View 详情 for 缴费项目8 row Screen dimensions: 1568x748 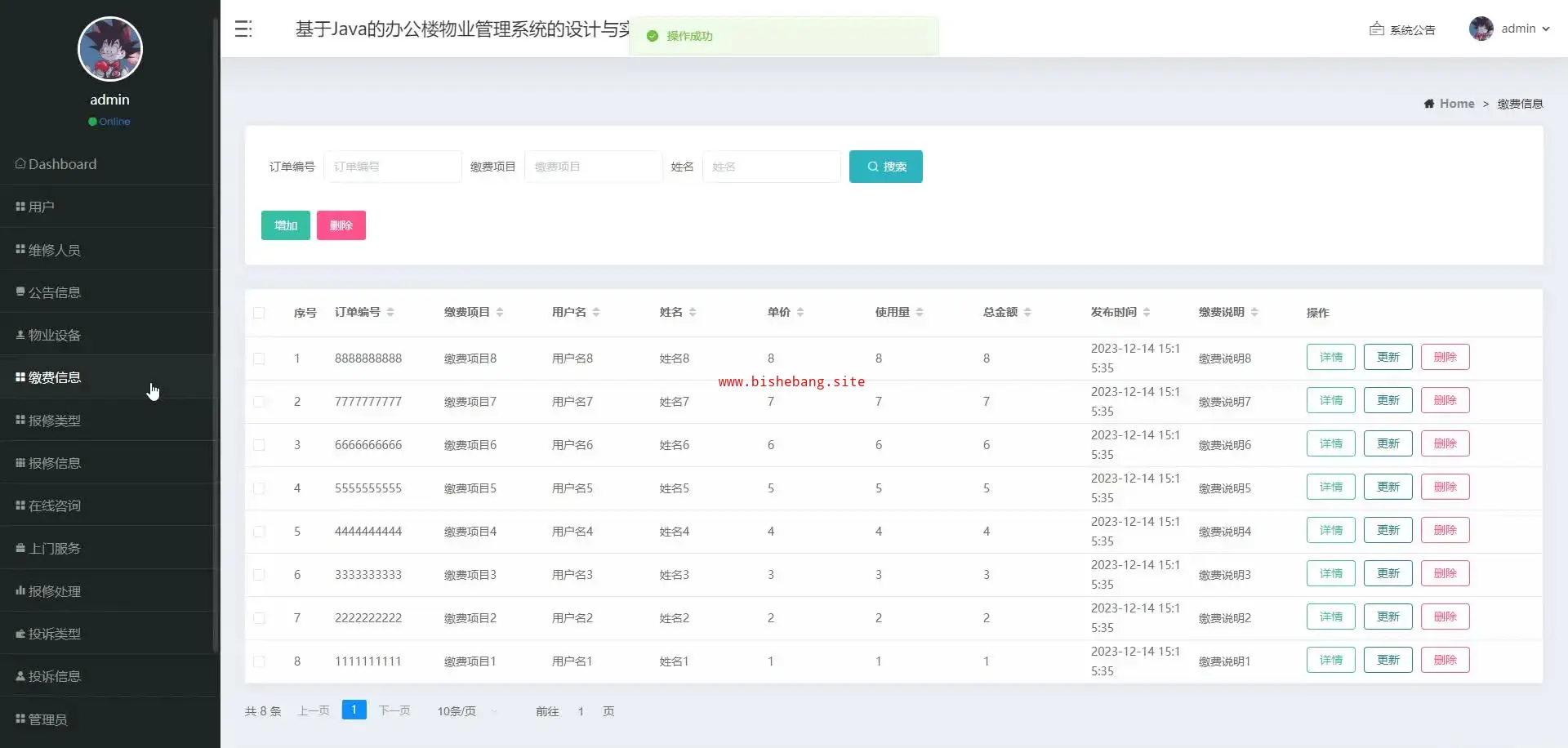pyautogui.click(x=1331, y=357)
